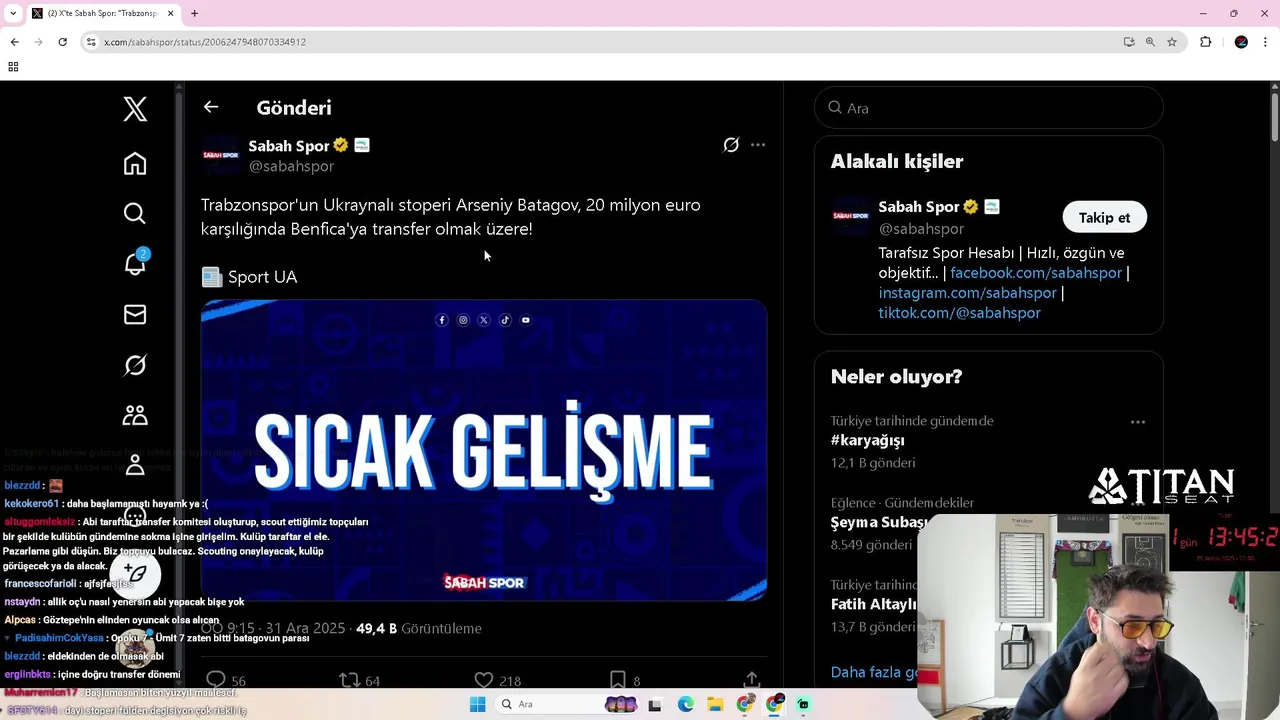Open Grok icon in left sidebar

135,365
